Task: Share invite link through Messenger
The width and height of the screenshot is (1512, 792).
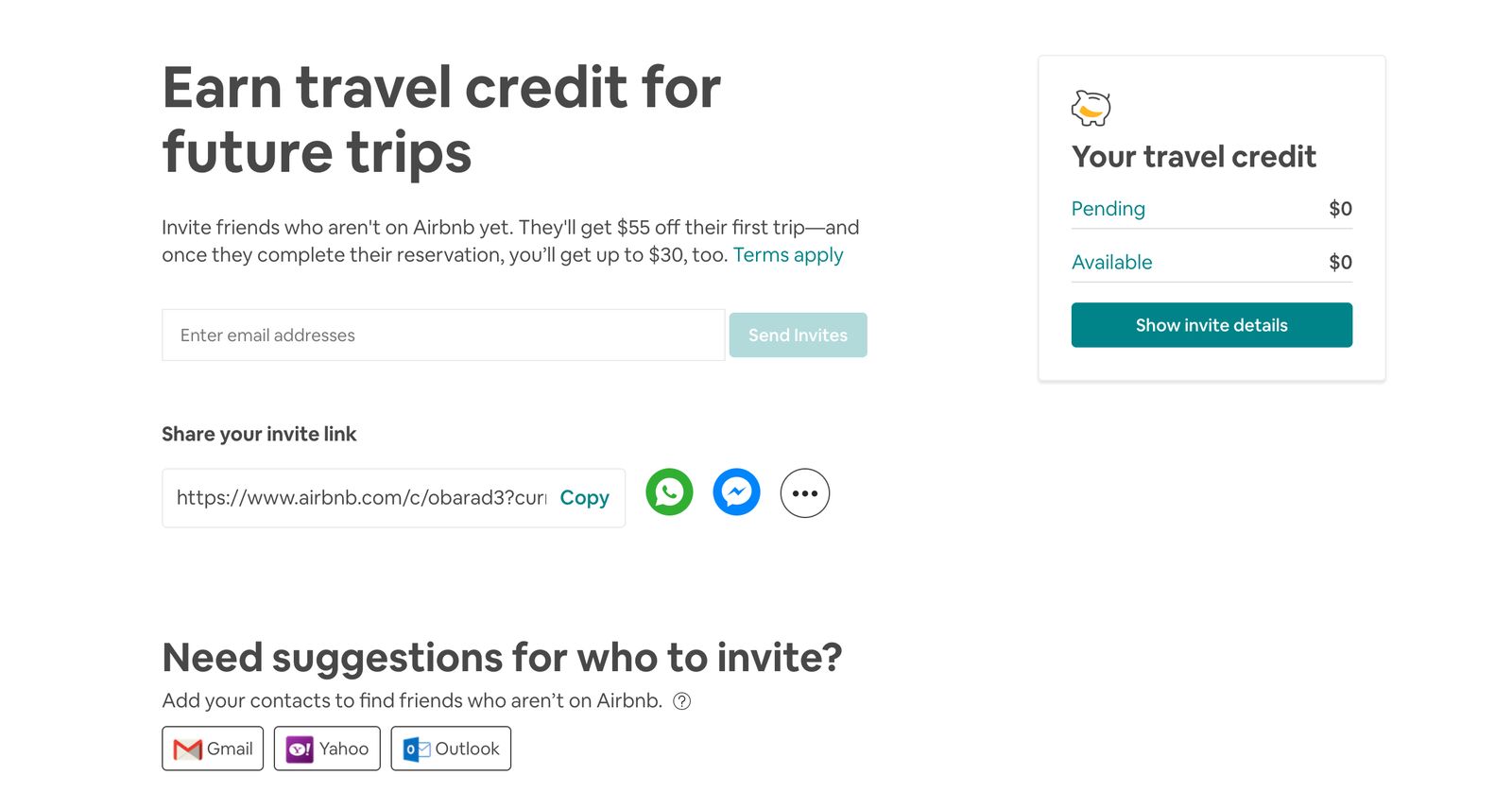Action: point(736,492)
